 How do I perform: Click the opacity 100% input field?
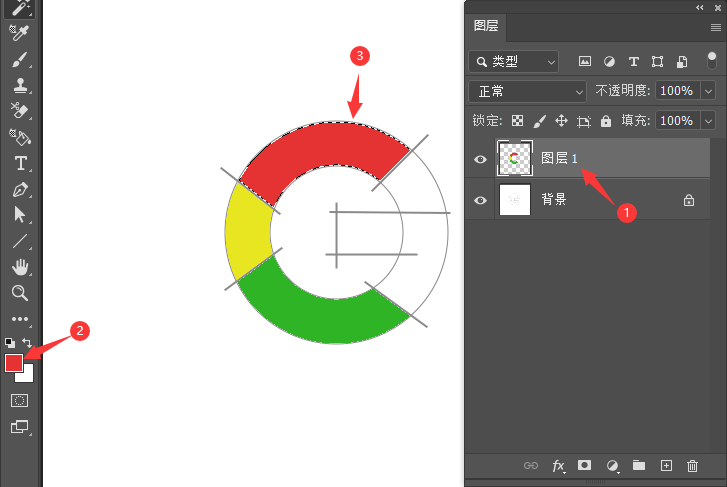click(x=677, y=90)
